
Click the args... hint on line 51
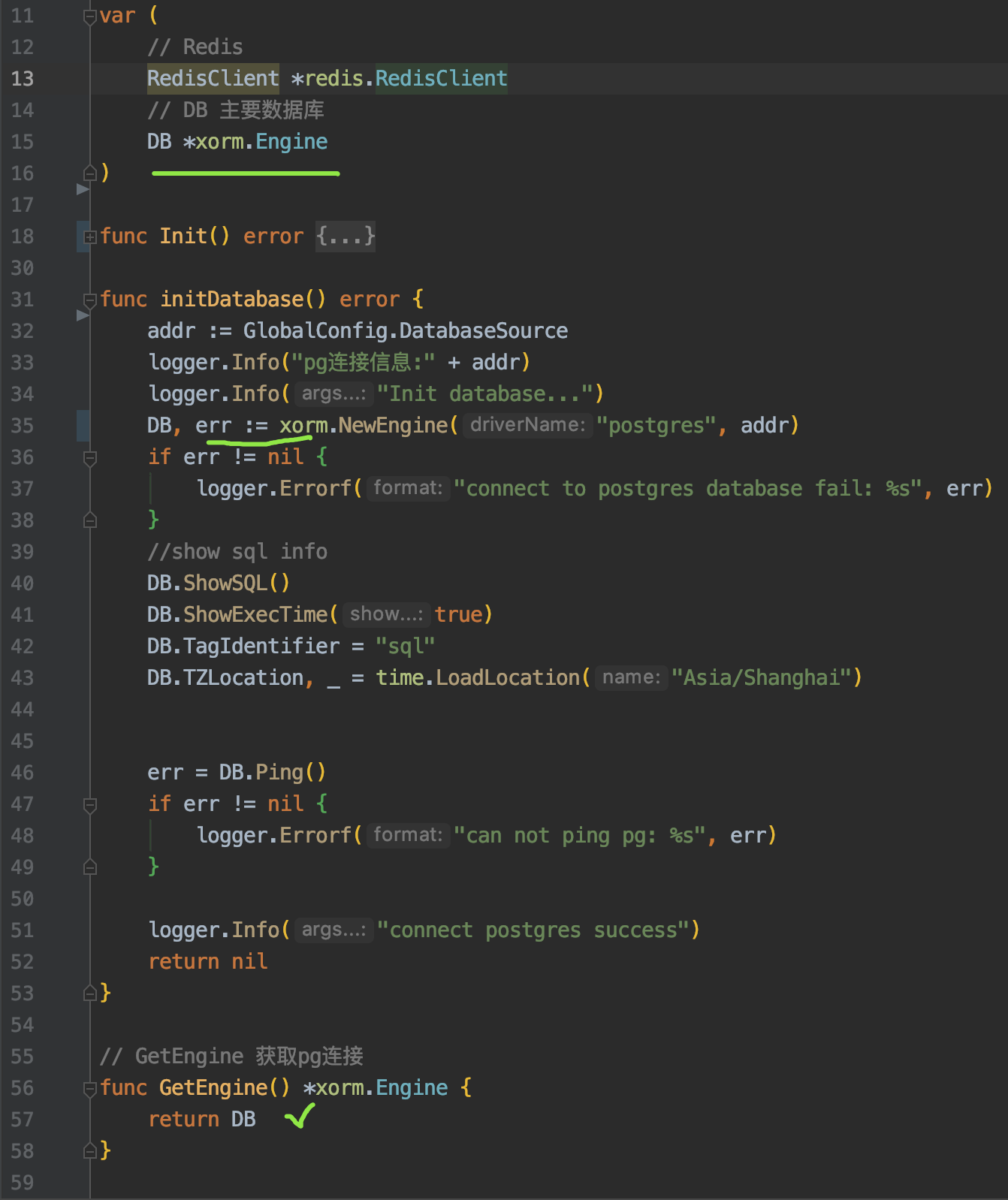click(333, 930)
